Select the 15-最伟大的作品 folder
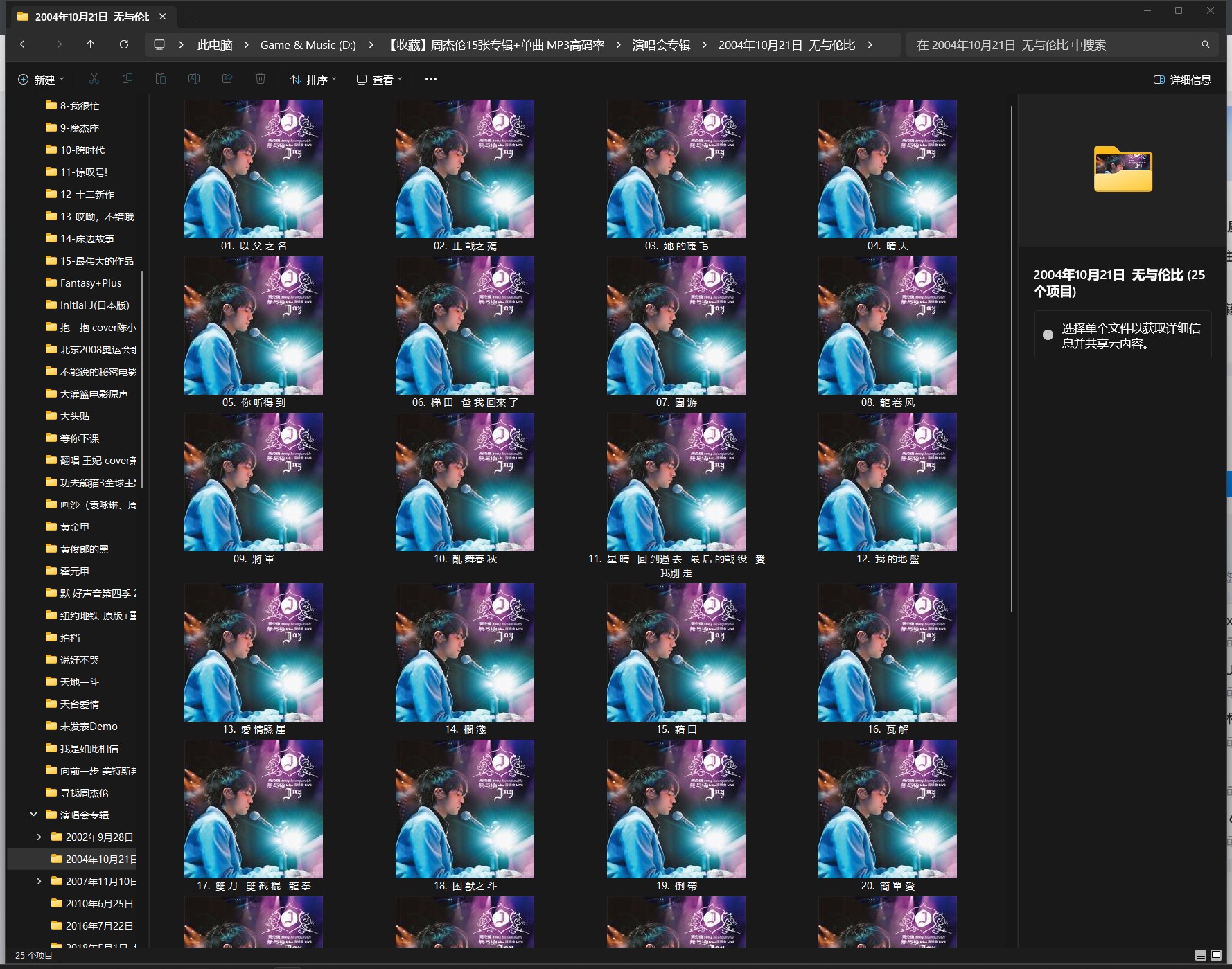The width and height of the screenshot is (1232, 969). pos(90,261)
